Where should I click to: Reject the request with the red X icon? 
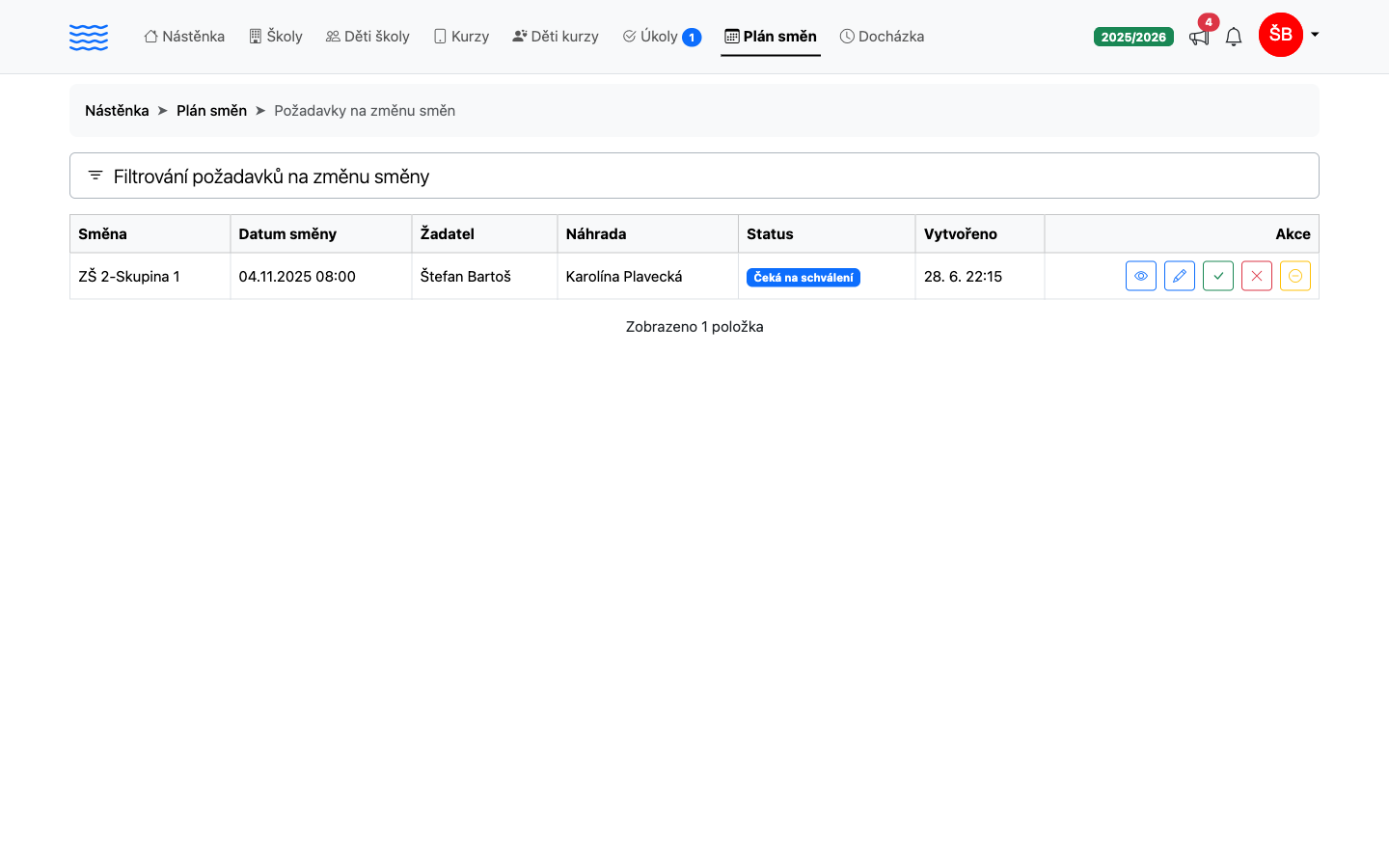click(x=1257, y=276)
